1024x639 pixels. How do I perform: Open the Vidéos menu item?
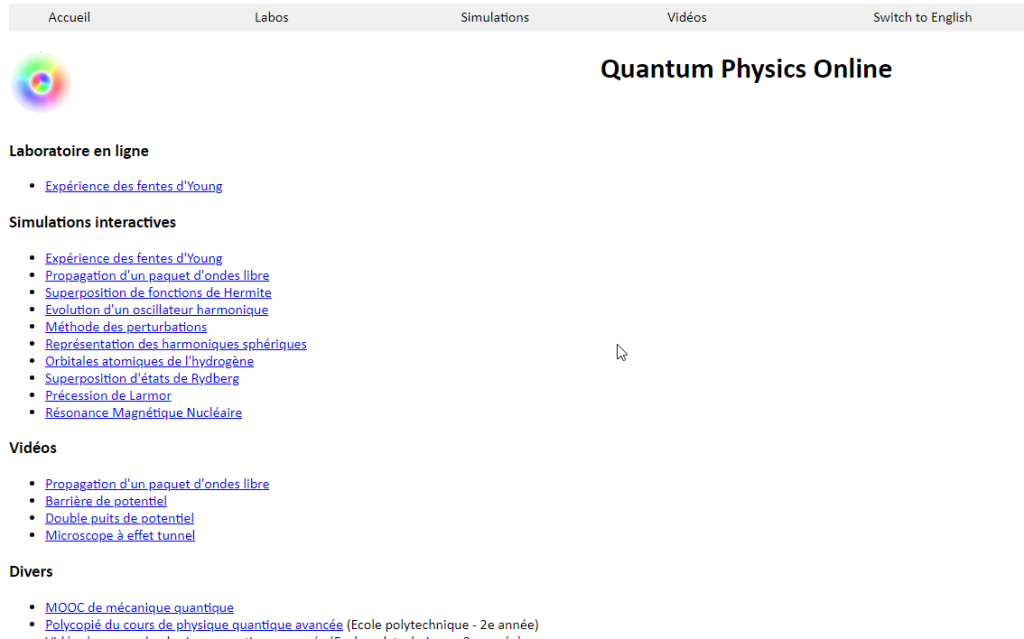[686, 17]
